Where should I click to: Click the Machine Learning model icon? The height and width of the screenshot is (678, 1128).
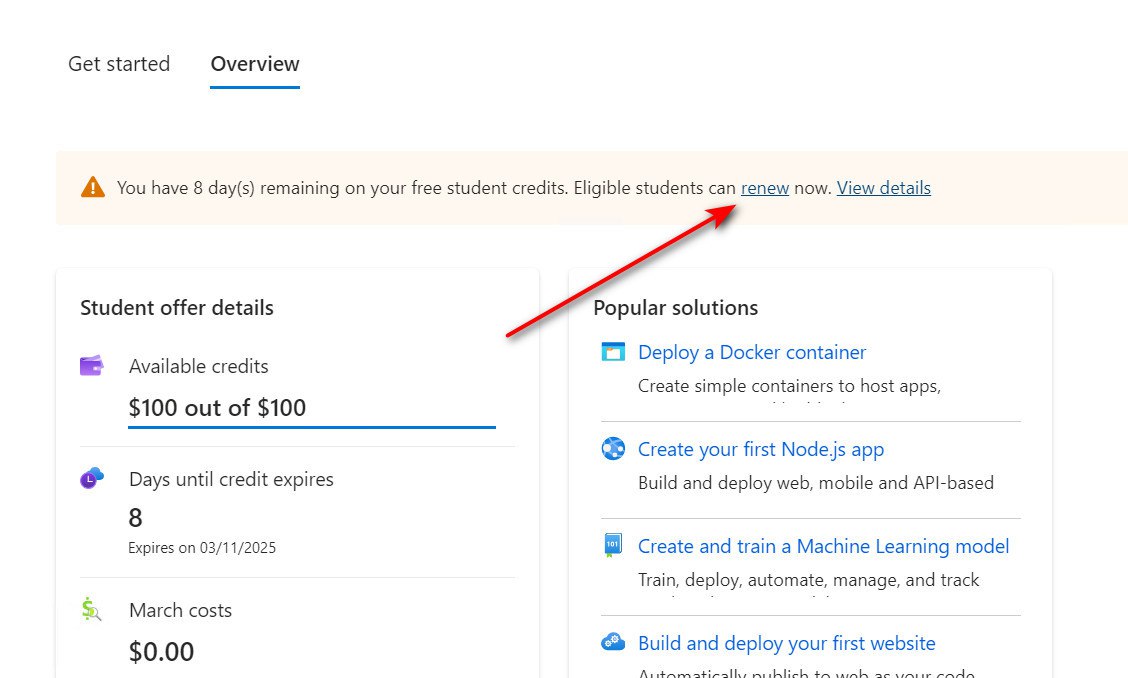pos(613,546)
